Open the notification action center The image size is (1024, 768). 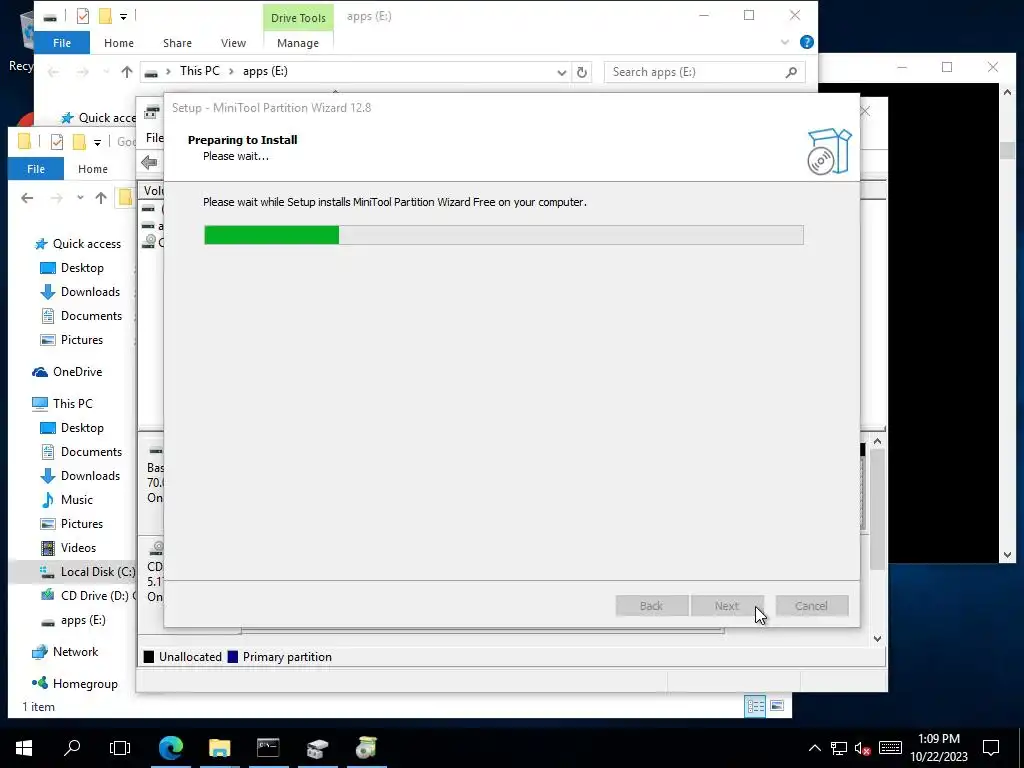[x=991, y=747]
